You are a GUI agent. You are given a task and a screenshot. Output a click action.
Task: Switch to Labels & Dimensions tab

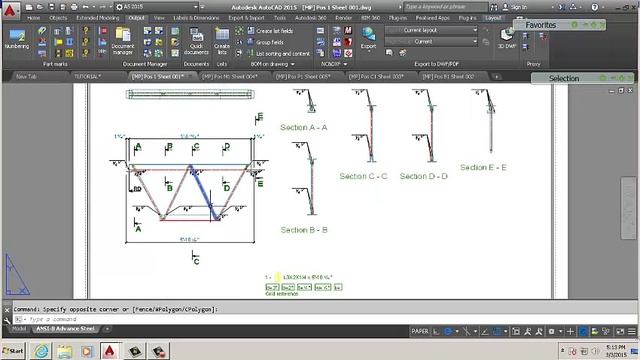pos(196,18)
